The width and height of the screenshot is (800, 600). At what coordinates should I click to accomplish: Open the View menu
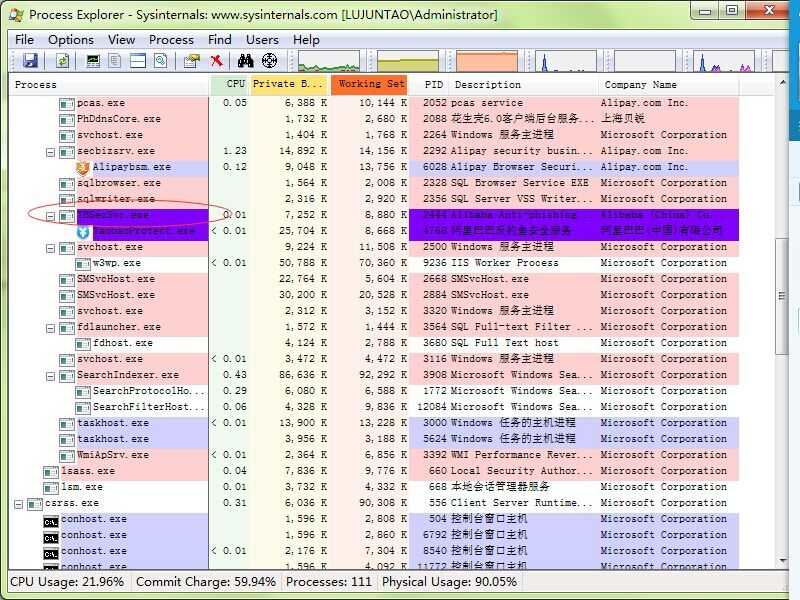click(121, 39)
